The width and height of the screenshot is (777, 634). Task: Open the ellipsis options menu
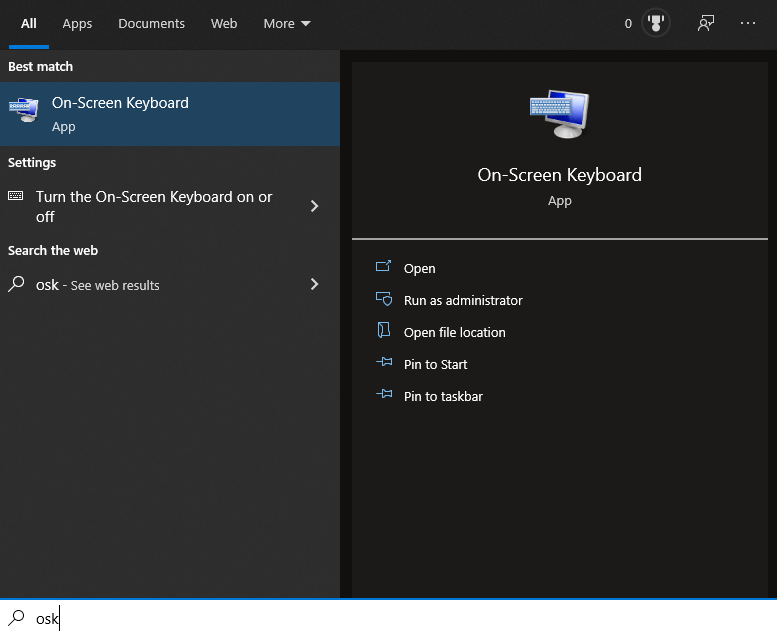748,23
